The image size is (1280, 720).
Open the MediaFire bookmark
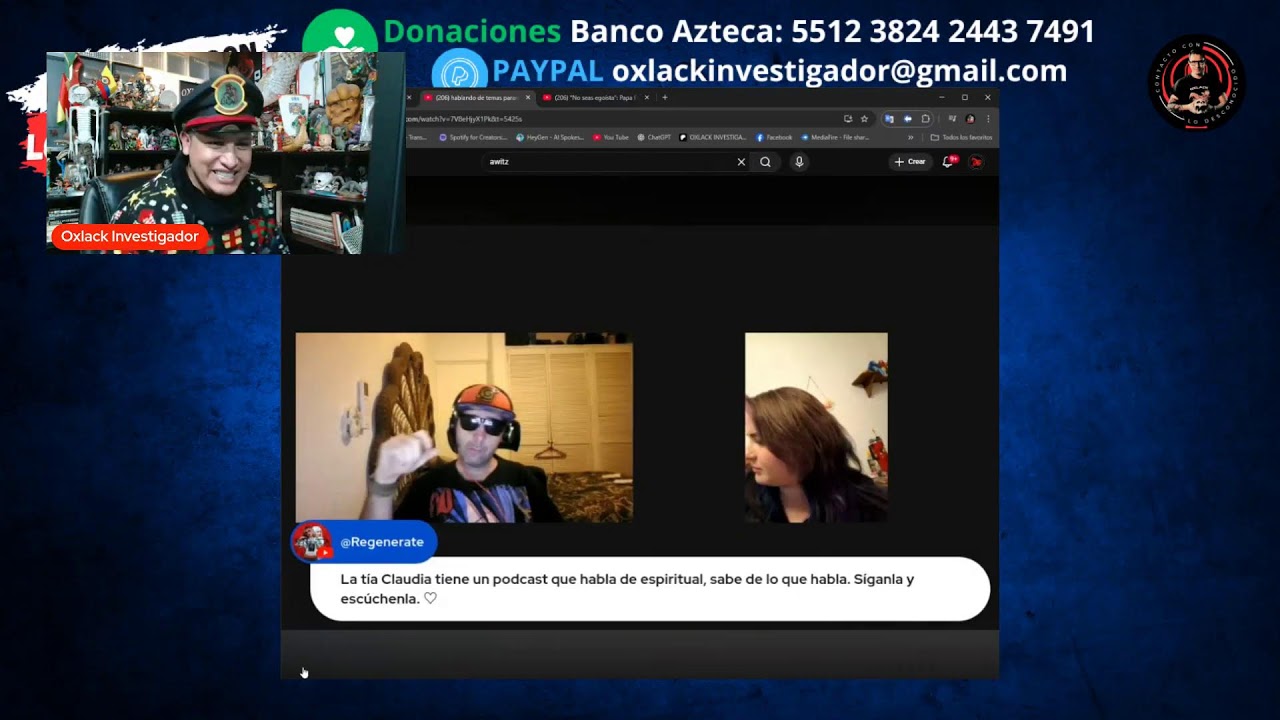(x=833, y=137)
